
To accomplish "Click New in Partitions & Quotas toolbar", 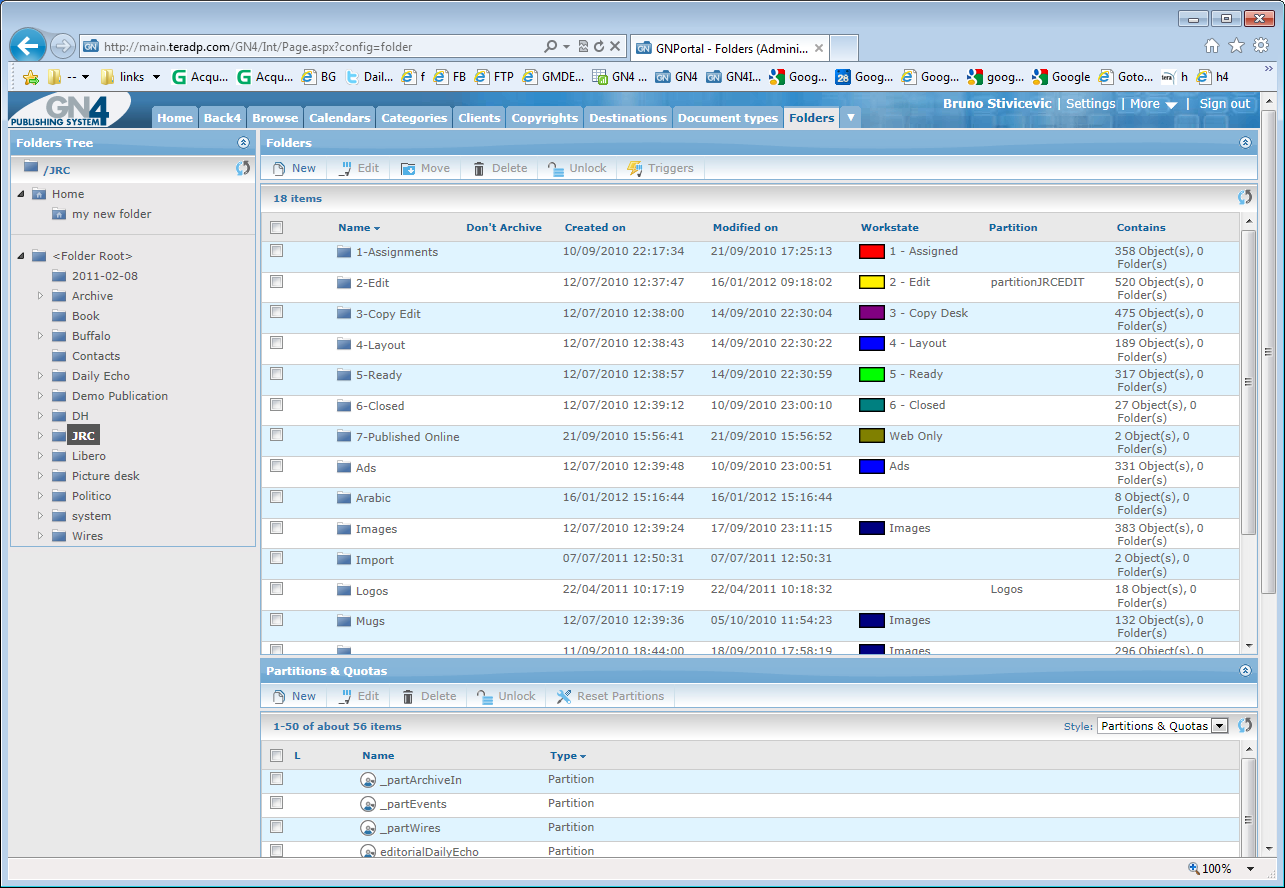I will (x=294, y=696).
